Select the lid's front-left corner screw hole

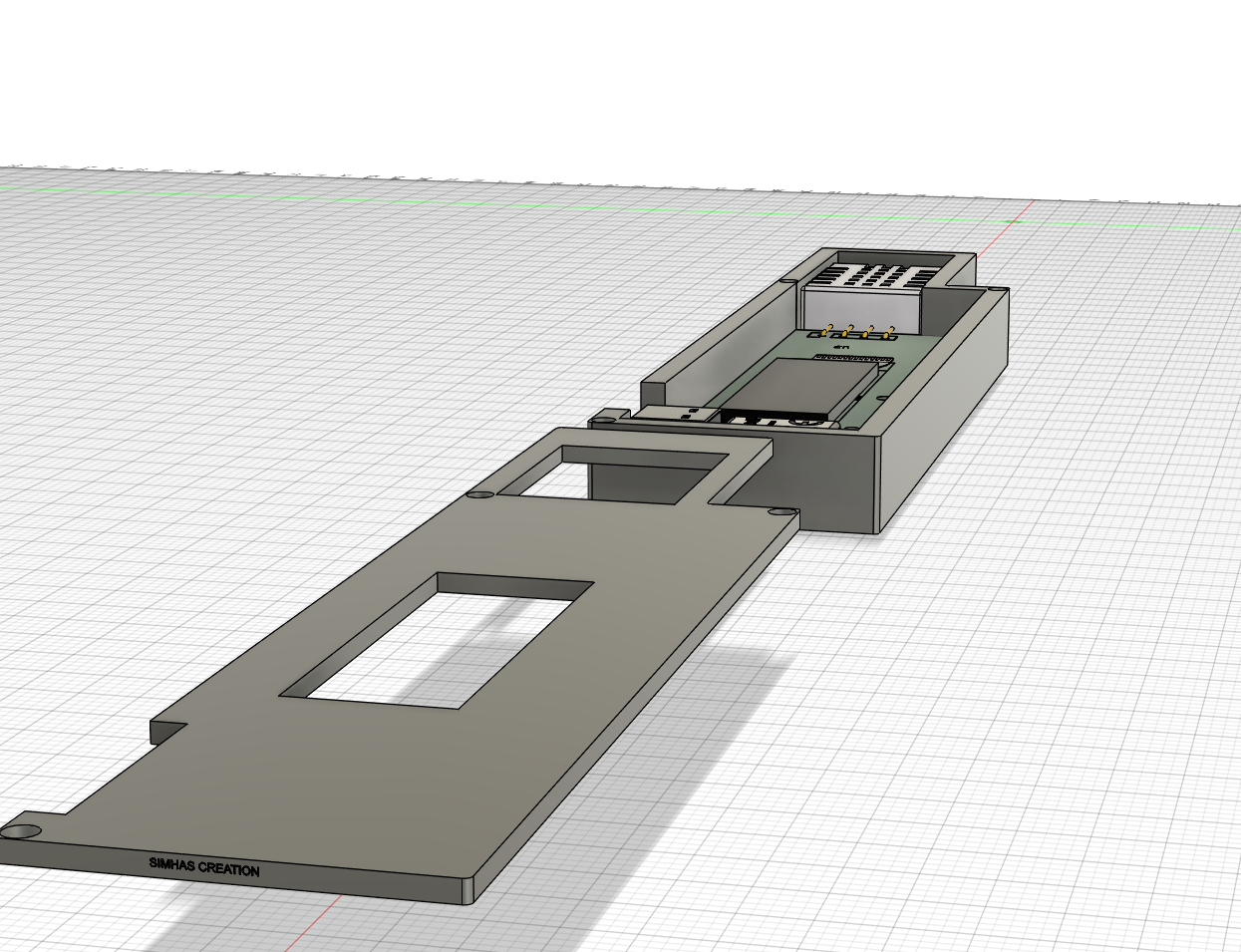coord(22,830)
